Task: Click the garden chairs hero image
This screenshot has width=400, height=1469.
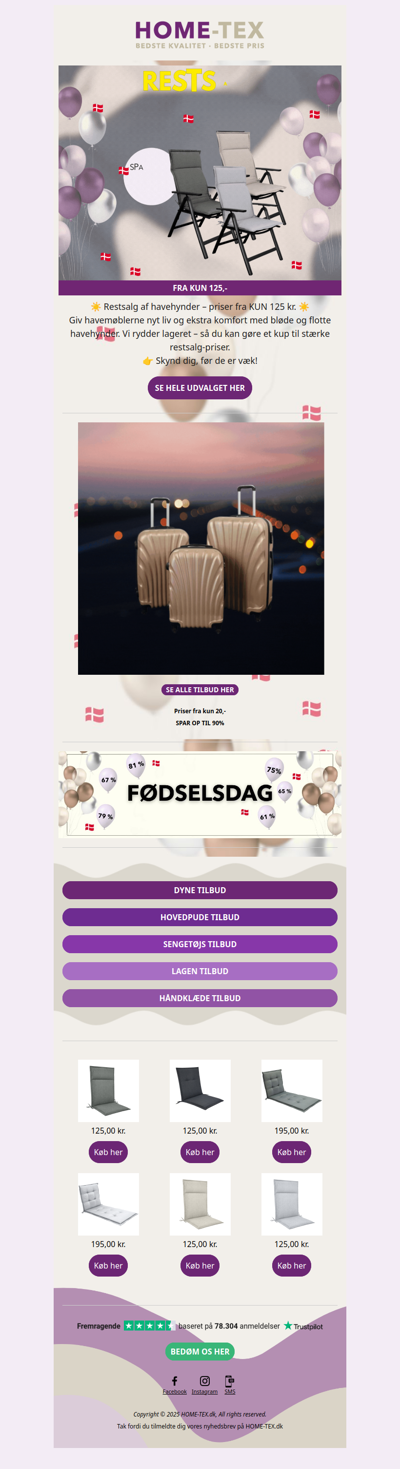Action: (200, 173)
